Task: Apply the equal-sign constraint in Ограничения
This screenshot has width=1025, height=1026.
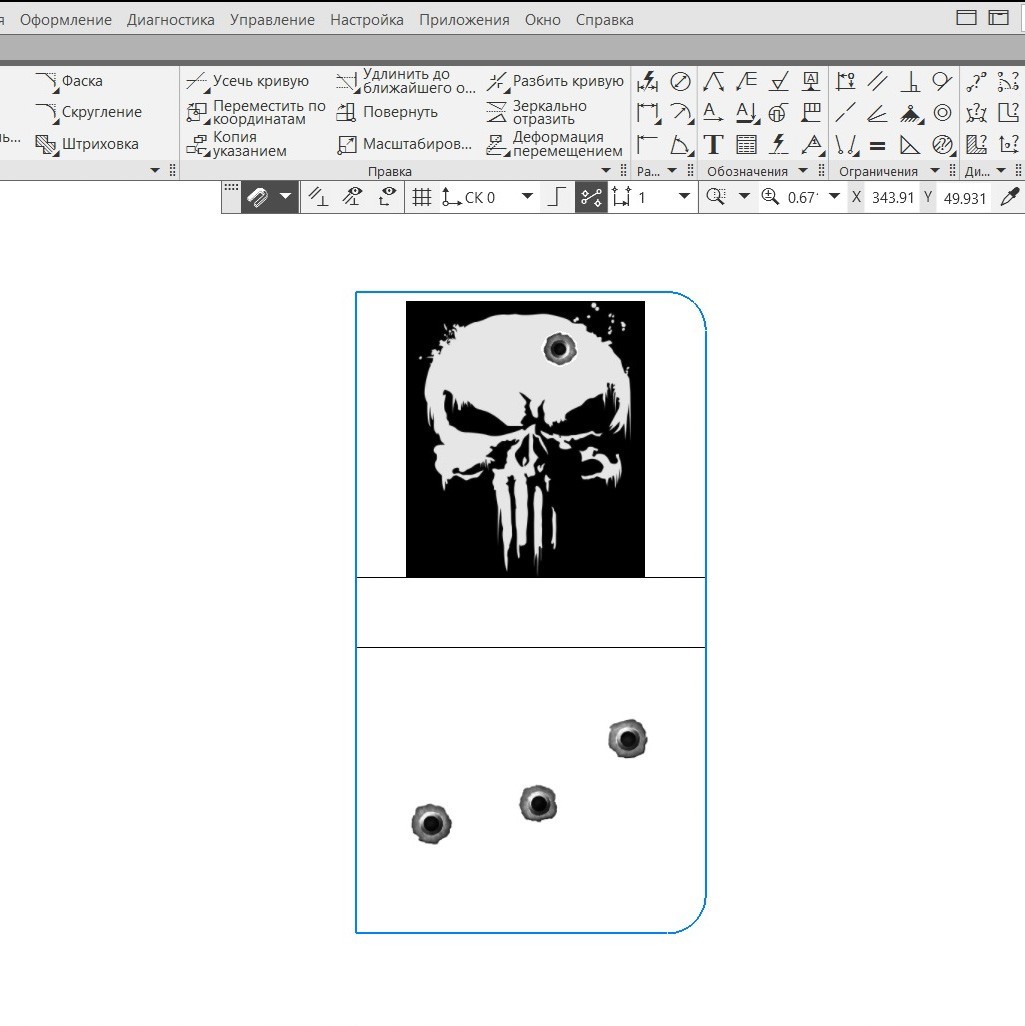Action: (877, 146)
